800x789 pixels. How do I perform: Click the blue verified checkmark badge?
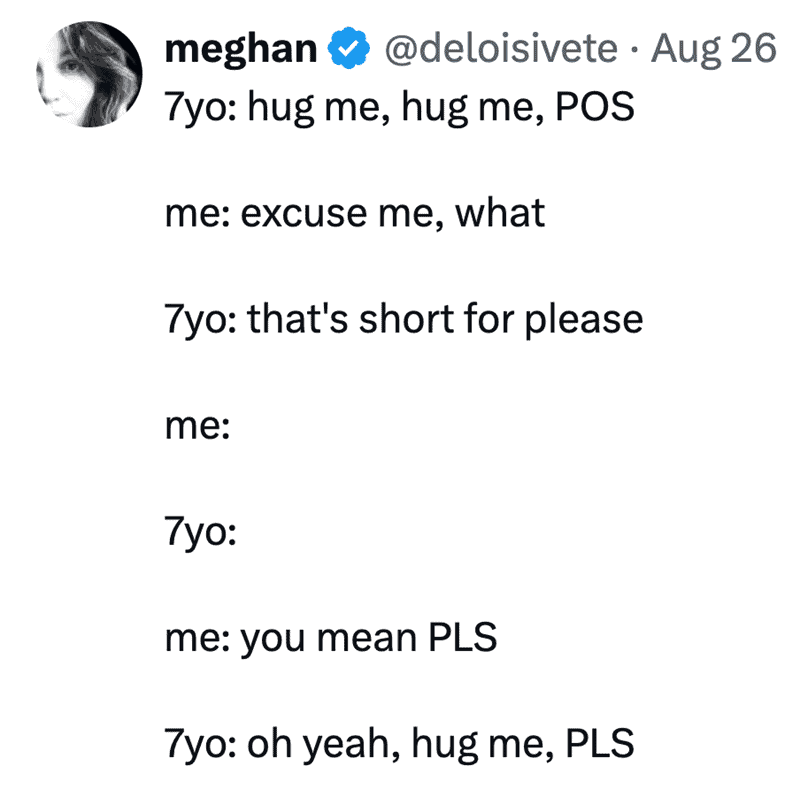coord(348,48)
